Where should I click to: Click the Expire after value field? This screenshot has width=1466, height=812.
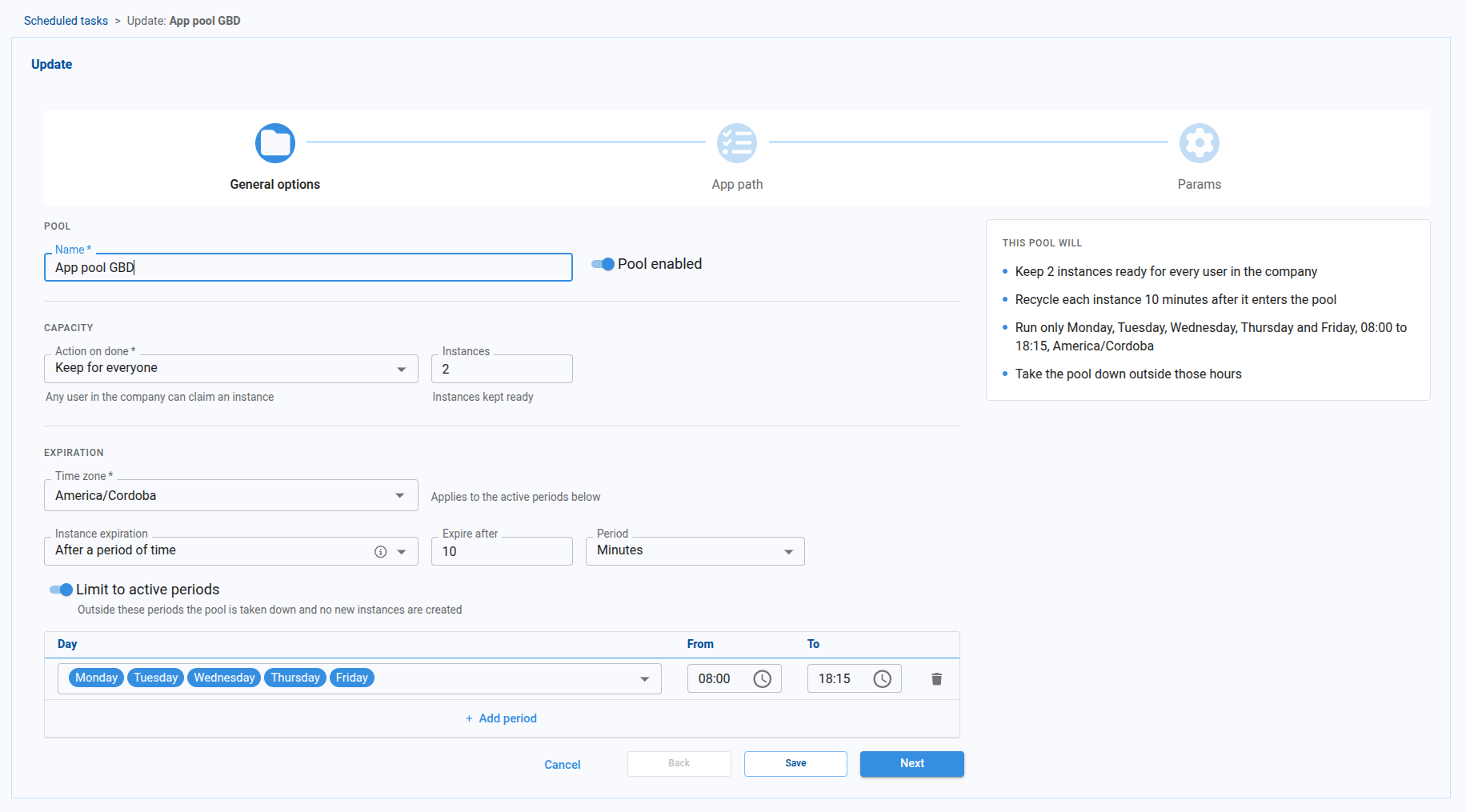click(x=502, y=551)
